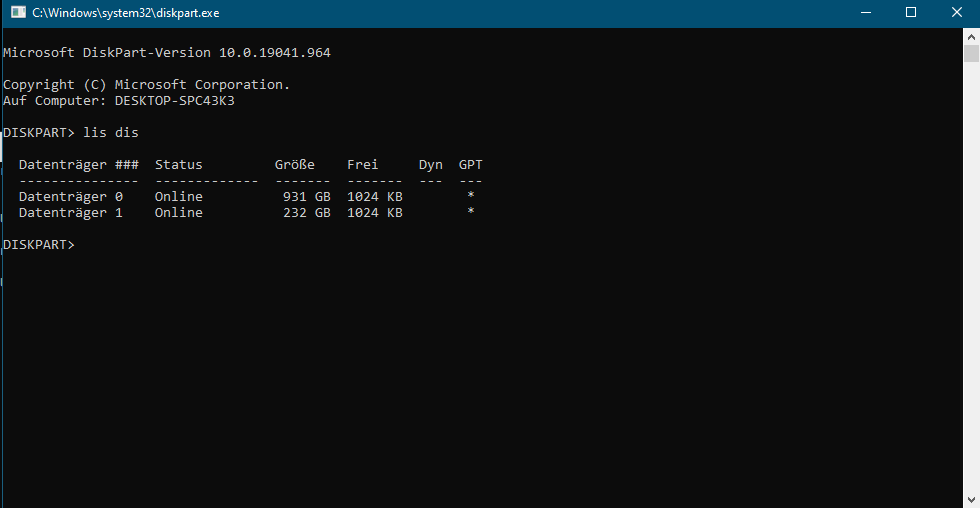This screenshot has width=980, height=508.
Task: Click the 'Dyn' column header
Action: [431, 165]
